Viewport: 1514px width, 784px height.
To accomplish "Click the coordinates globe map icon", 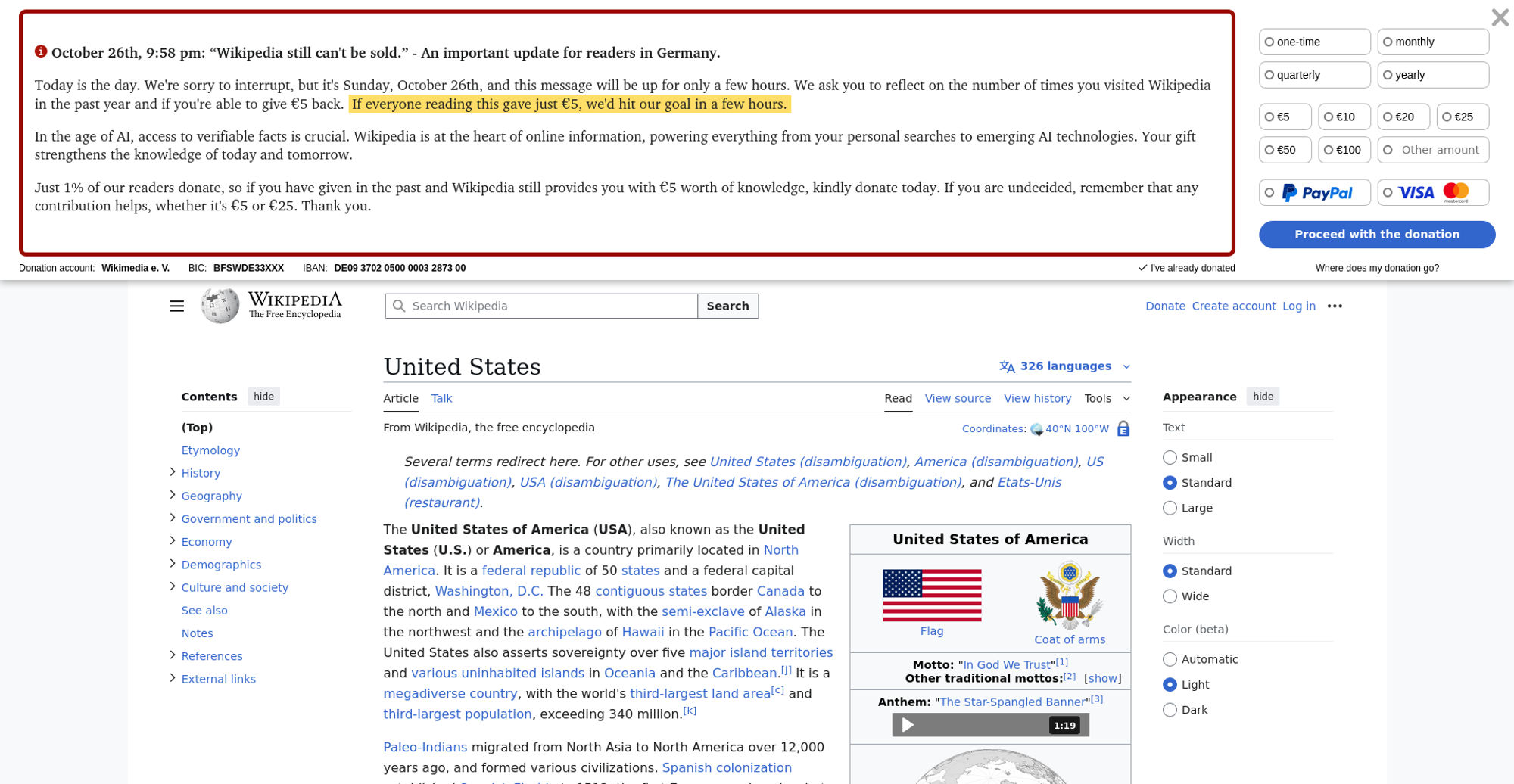I will click(1036, 430).
